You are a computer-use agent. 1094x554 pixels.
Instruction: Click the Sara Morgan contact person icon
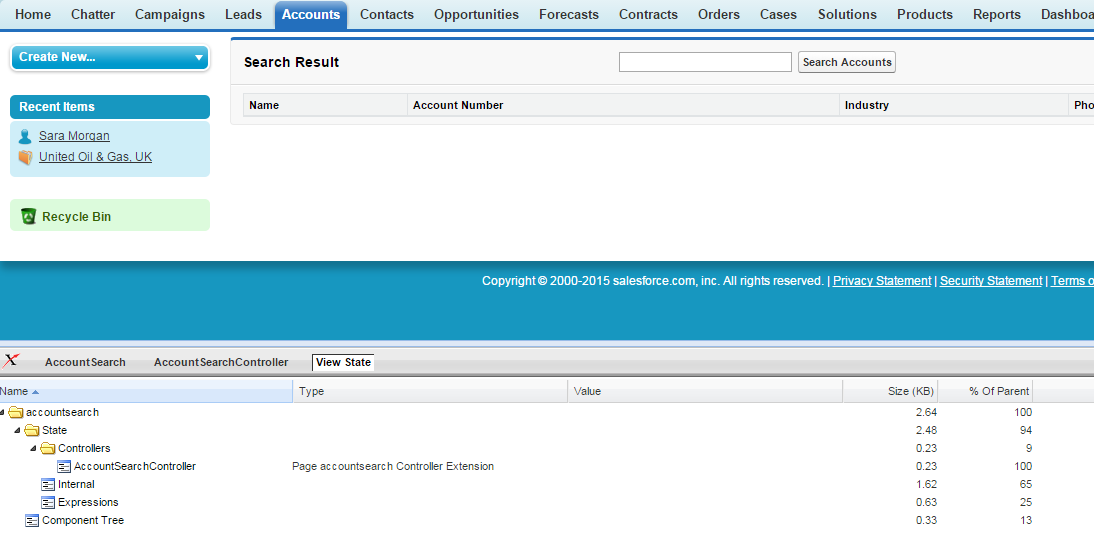point(25,136)
